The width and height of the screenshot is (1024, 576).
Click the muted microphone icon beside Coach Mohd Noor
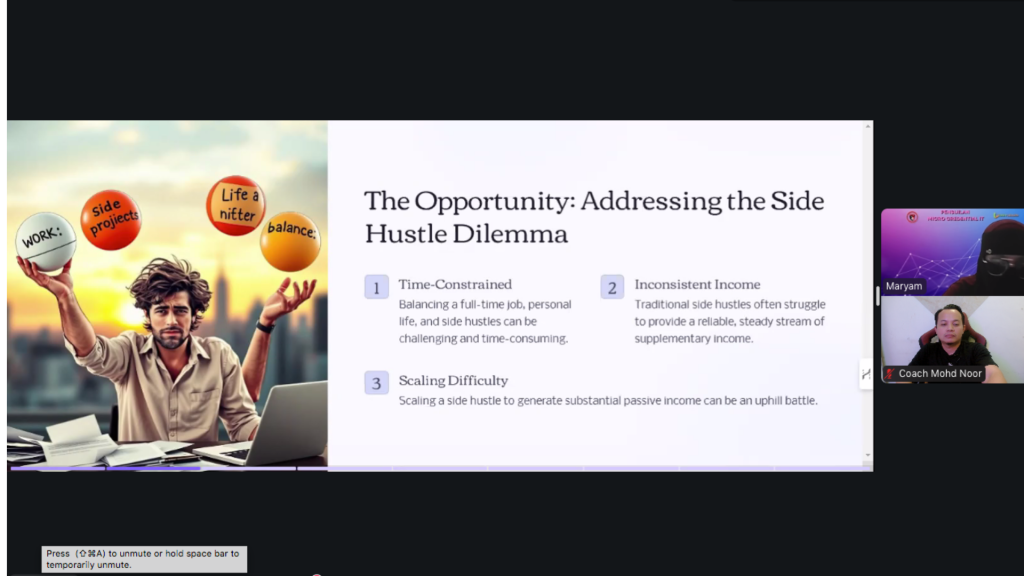(889, 374)
